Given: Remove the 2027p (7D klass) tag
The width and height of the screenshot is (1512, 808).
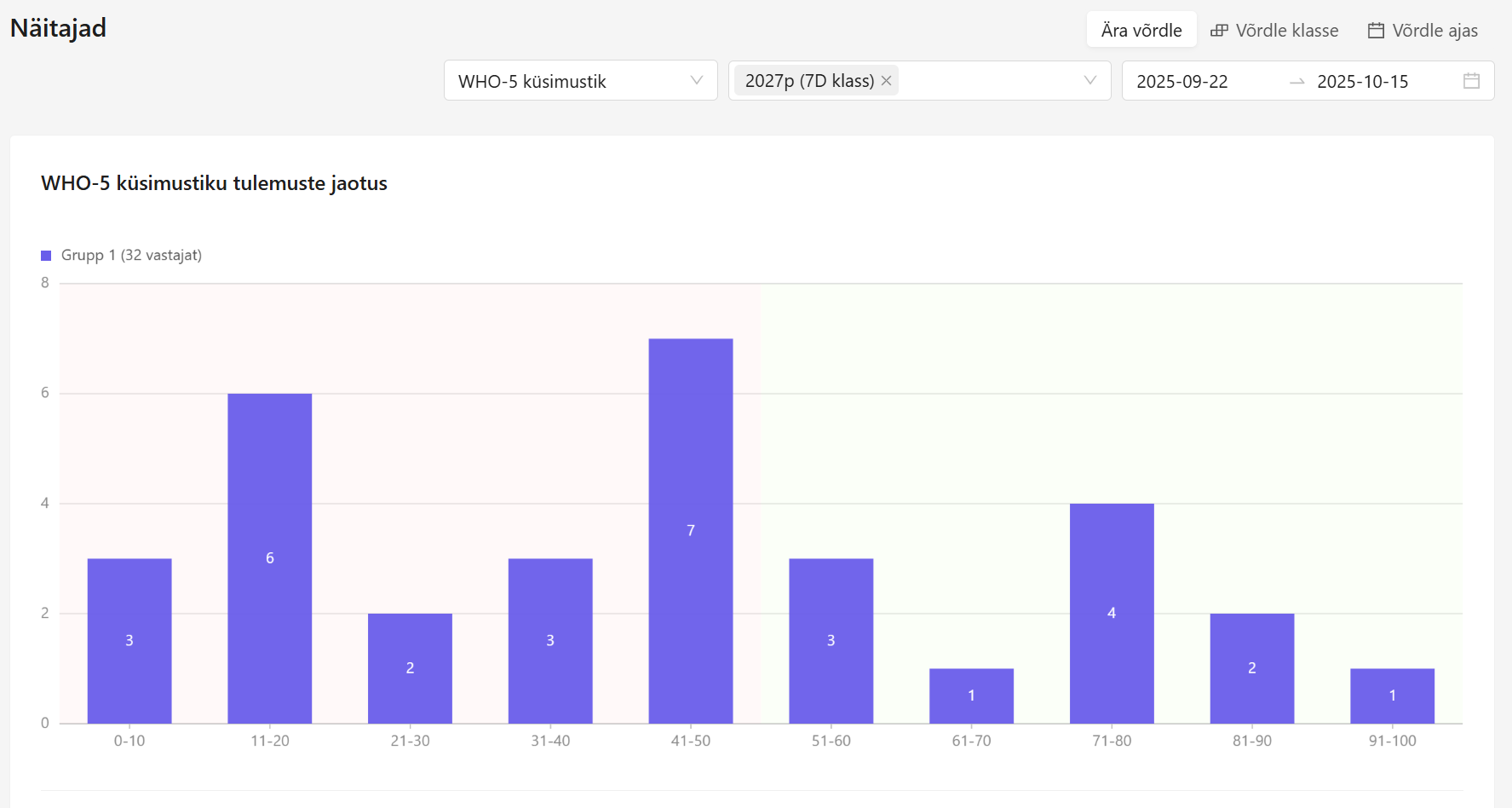Looking at the screenshot, I should [886, 81].
